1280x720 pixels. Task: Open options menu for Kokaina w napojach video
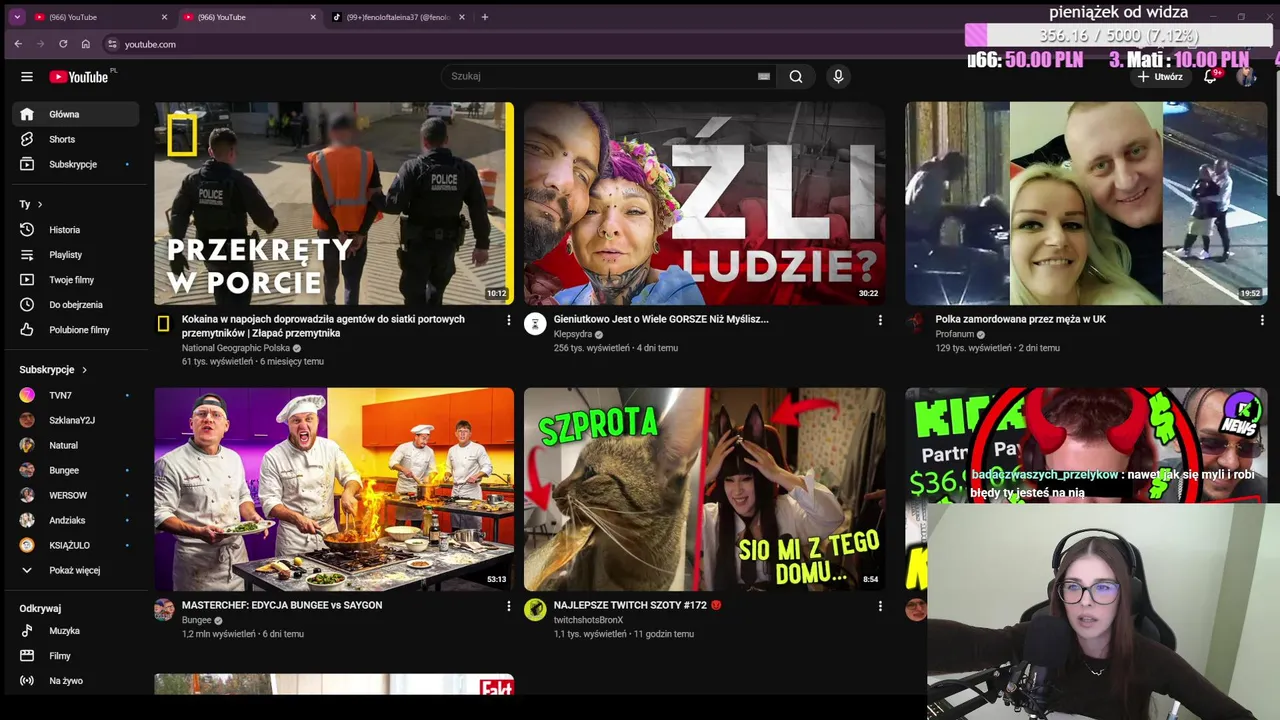pos(508,320)
